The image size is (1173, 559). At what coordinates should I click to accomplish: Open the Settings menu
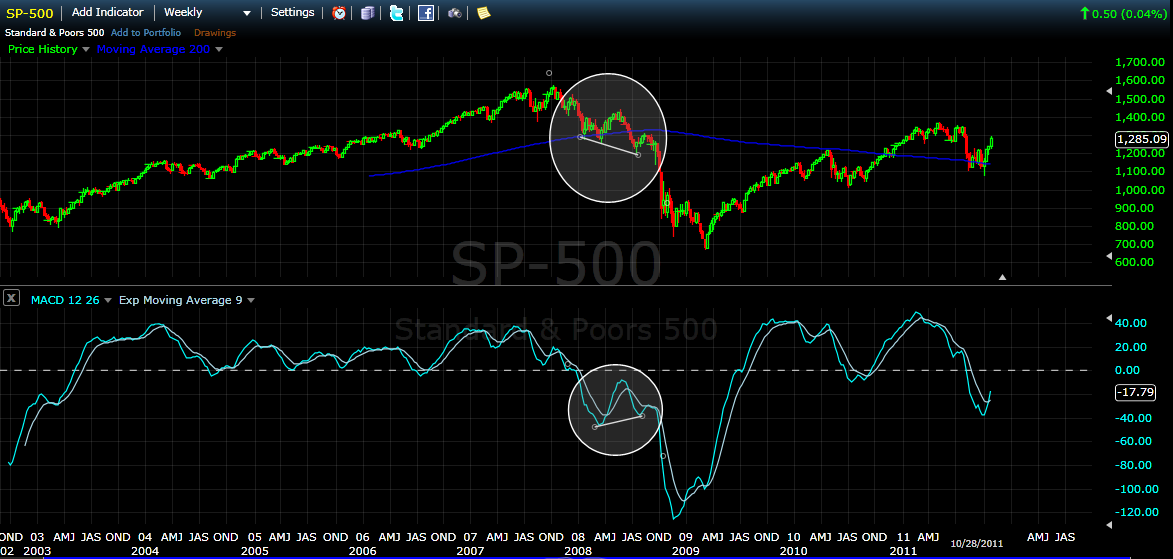293,13
